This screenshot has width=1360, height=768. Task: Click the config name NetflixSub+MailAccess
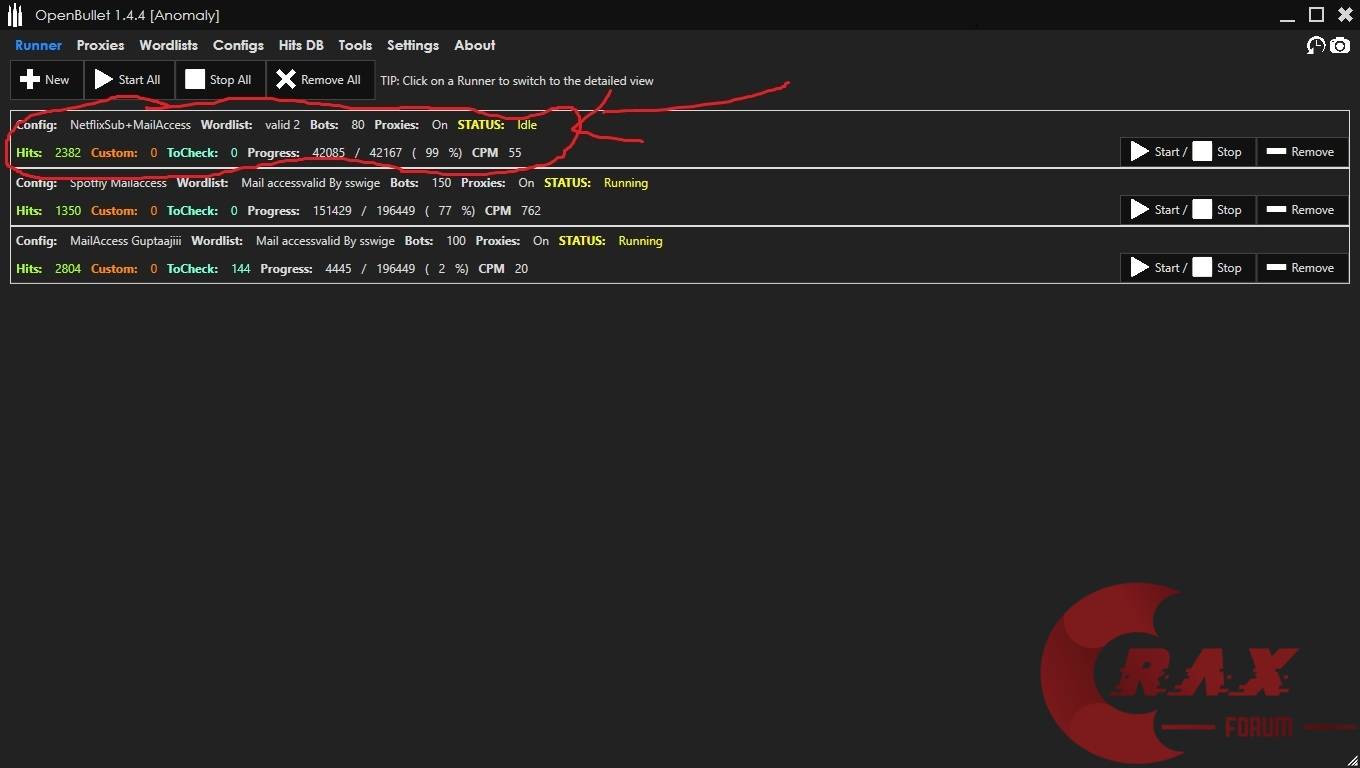click(130, 125)
